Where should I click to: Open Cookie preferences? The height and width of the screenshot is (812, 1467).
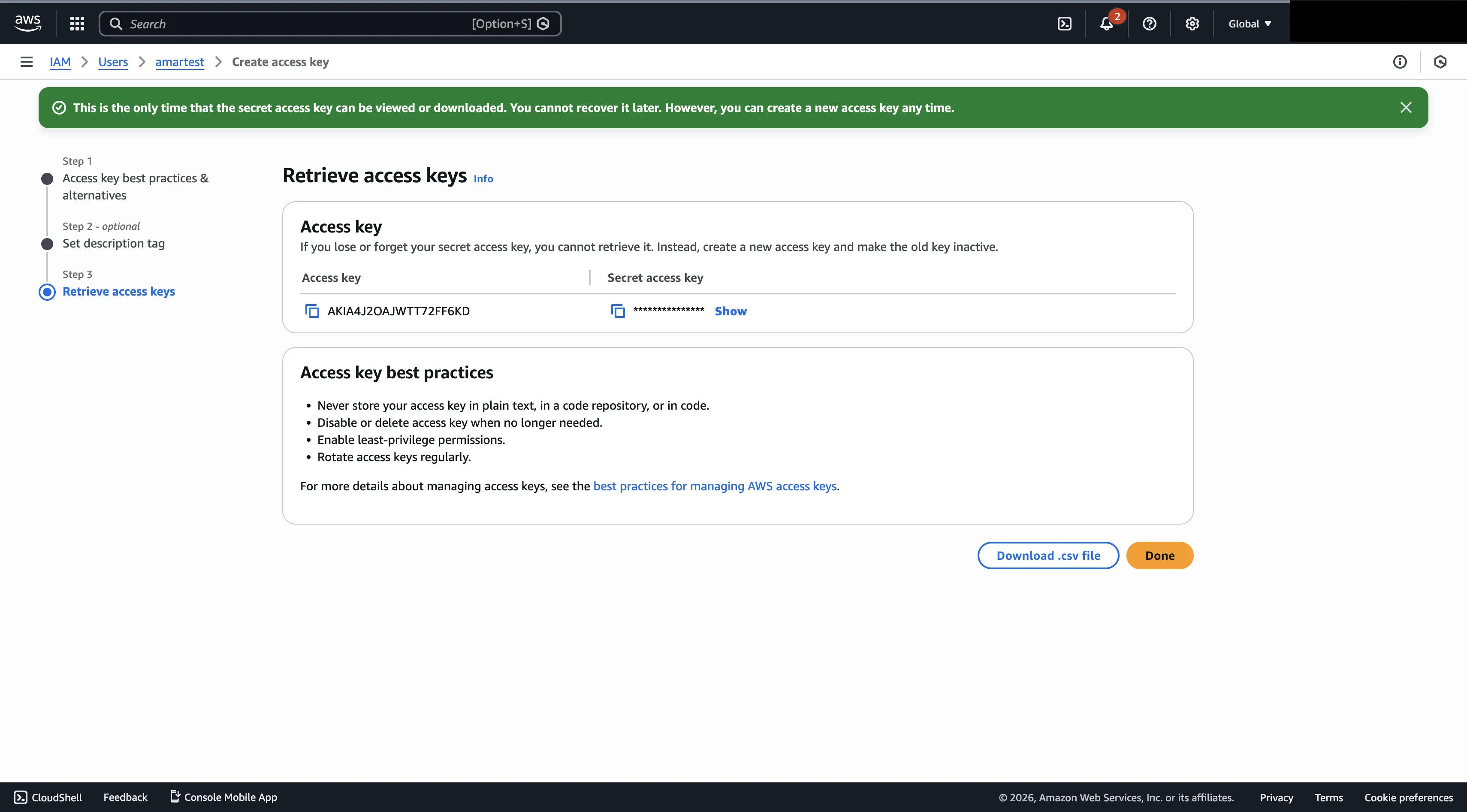[1408, 797]
